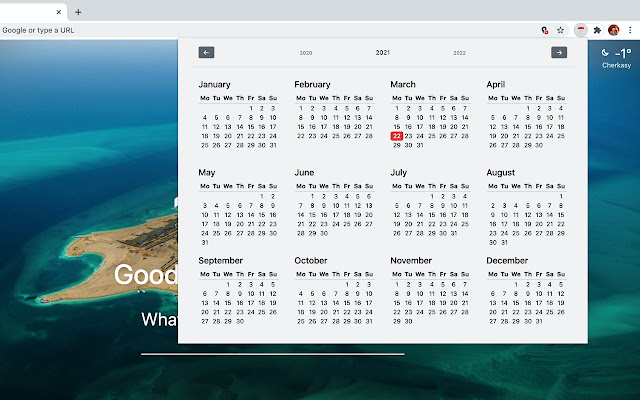Select July 4
The width and height of the screenshot is (640, 400).
pos(465,196)
